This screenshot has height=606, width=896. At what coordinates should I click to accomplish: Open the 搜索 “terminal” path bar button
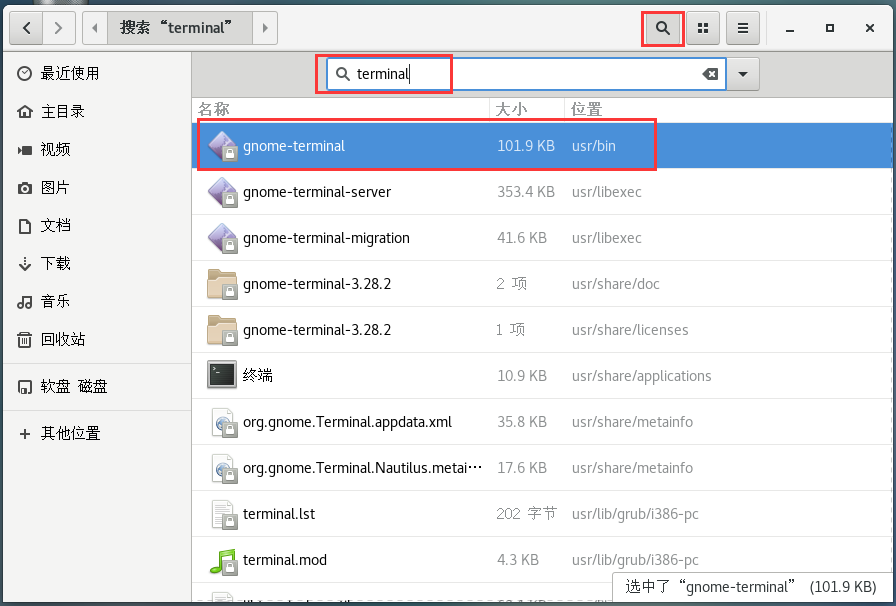(179, 28)
